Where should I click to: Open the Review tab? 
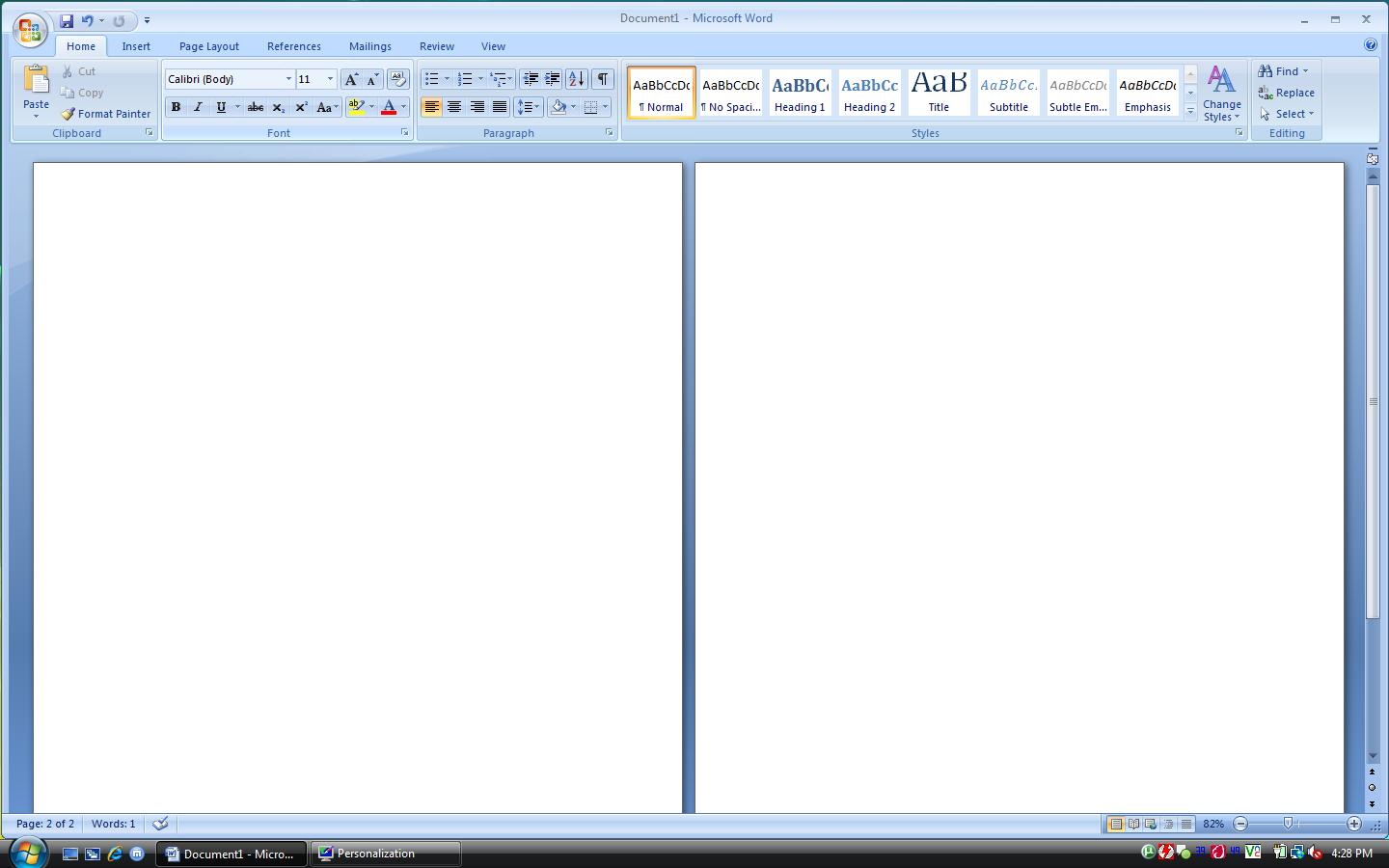pos(437,46)
